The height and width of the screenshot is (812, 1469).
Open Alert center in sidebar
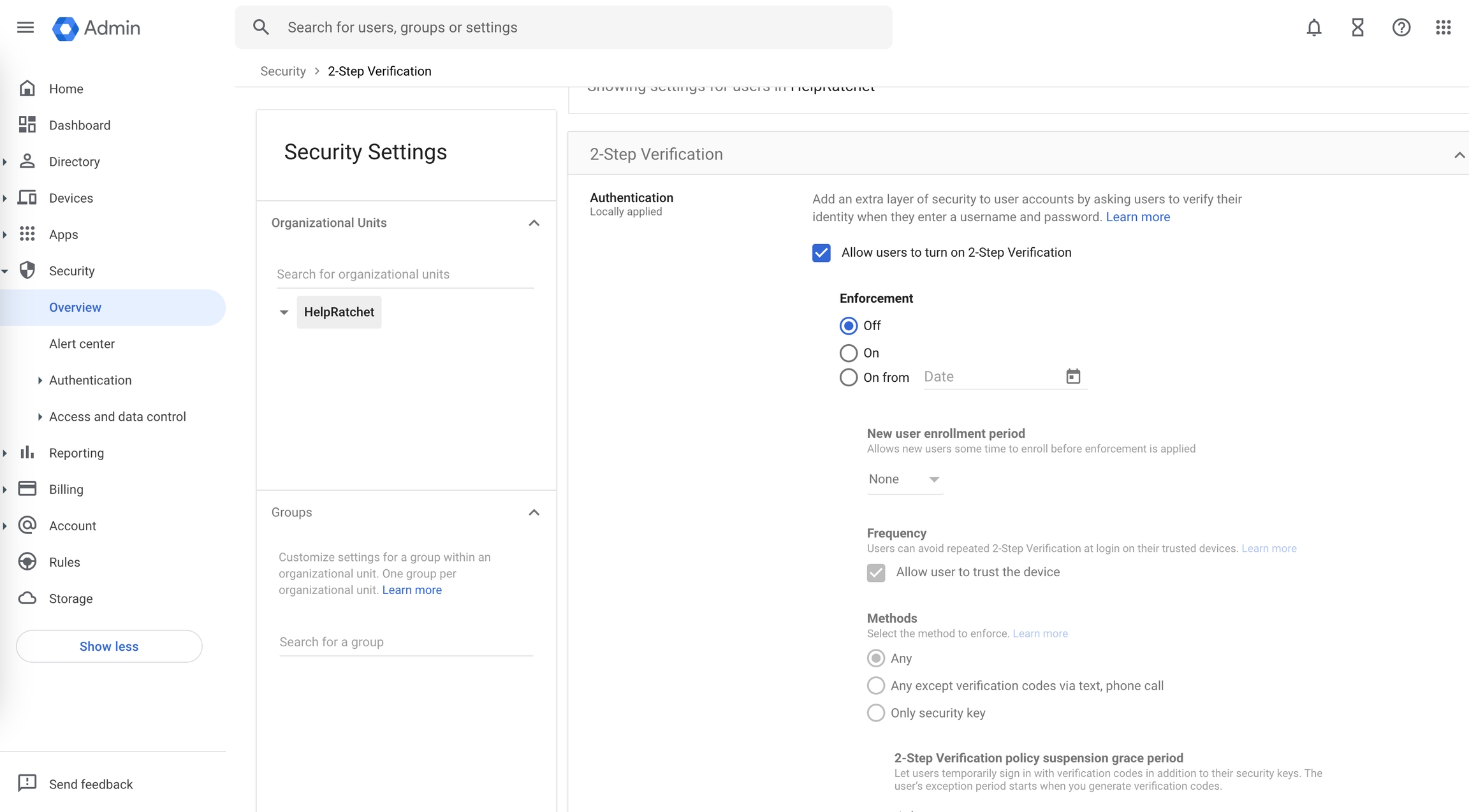pyautogui.click(x=82, y=344)
